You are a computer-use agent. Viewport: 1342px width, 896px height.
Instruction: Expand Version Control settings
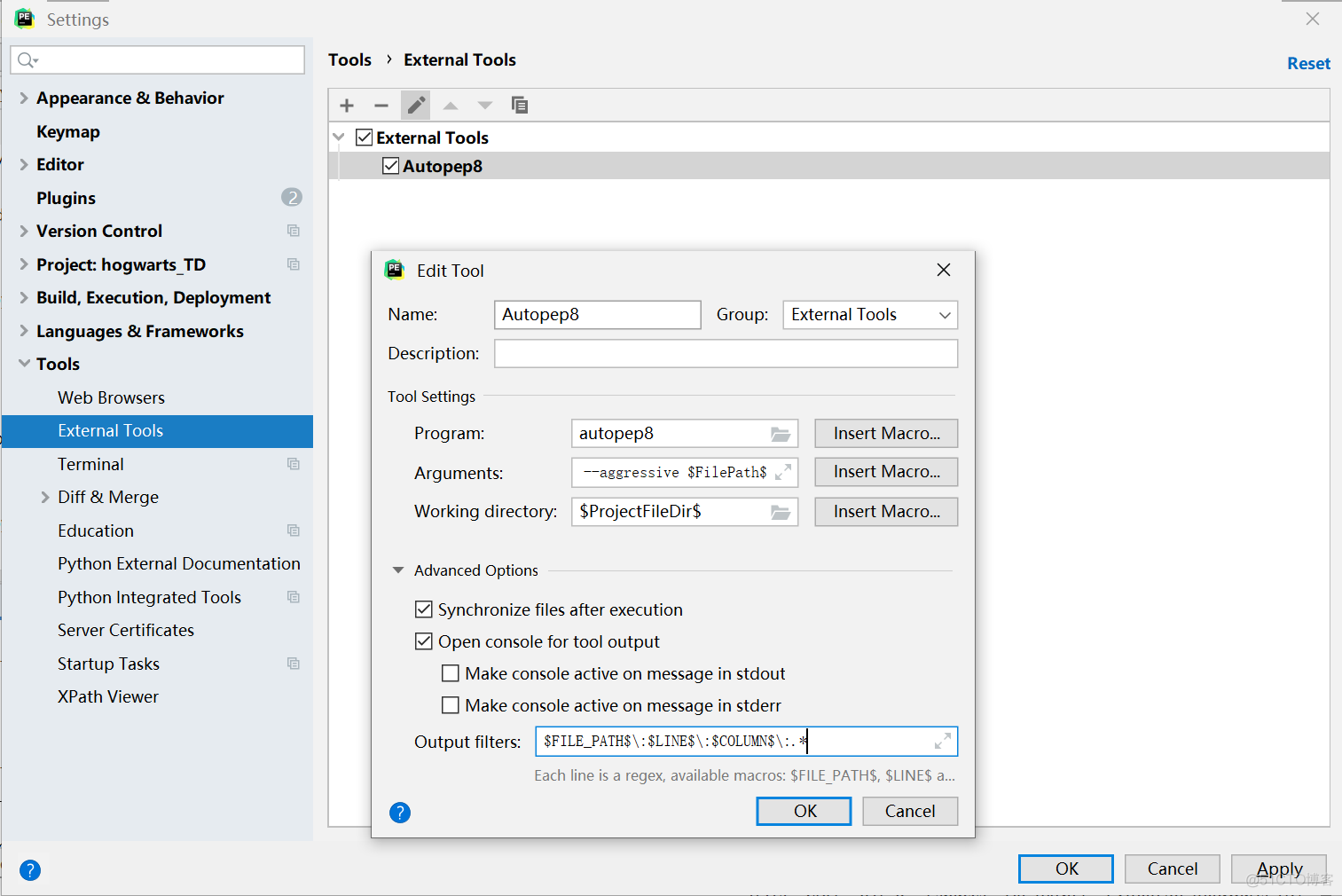[x=24, y=232]
